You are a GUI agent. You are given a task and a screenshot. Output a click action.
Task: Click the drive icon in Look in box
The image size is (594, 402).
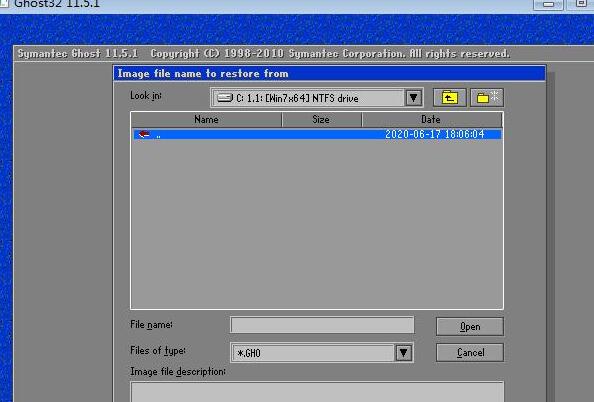224,98
